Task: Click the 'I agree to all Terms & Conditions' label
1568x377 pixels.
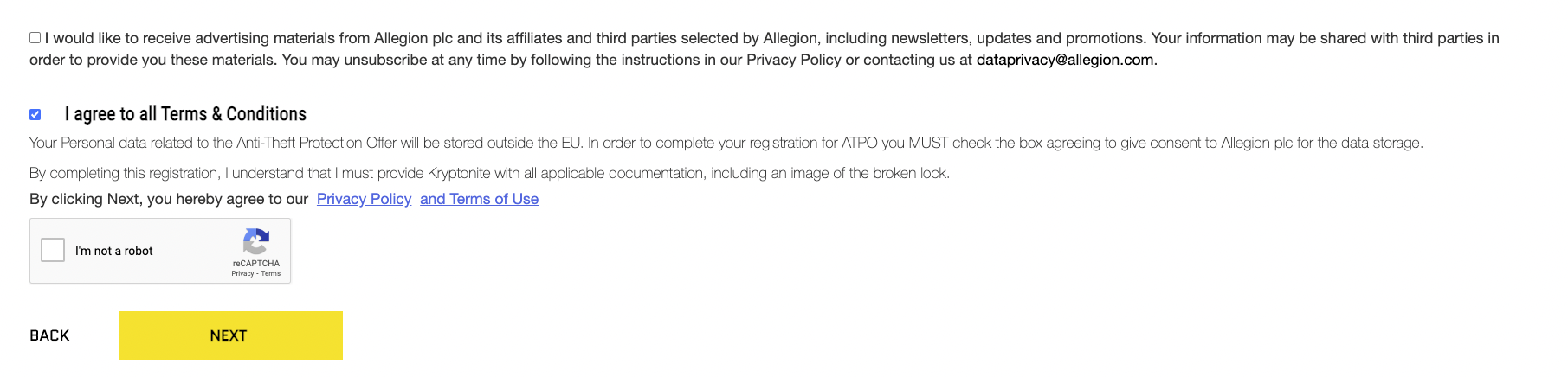Action: pos(185,114)
